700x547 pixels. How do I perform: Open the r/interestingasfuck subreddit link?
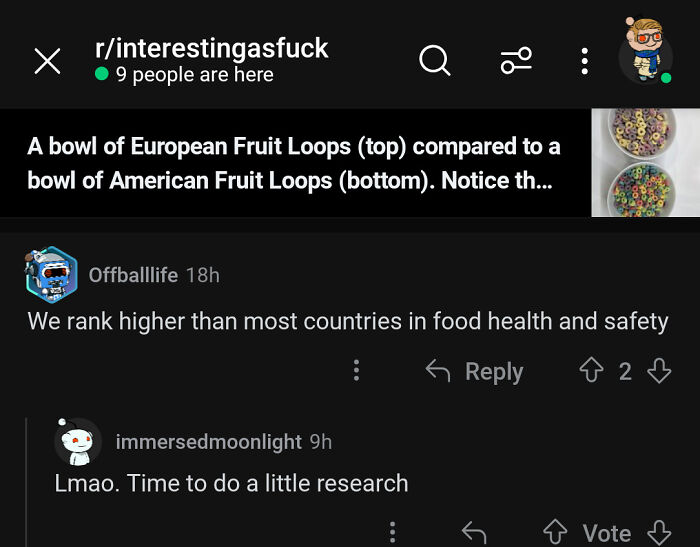click(211, 48)
